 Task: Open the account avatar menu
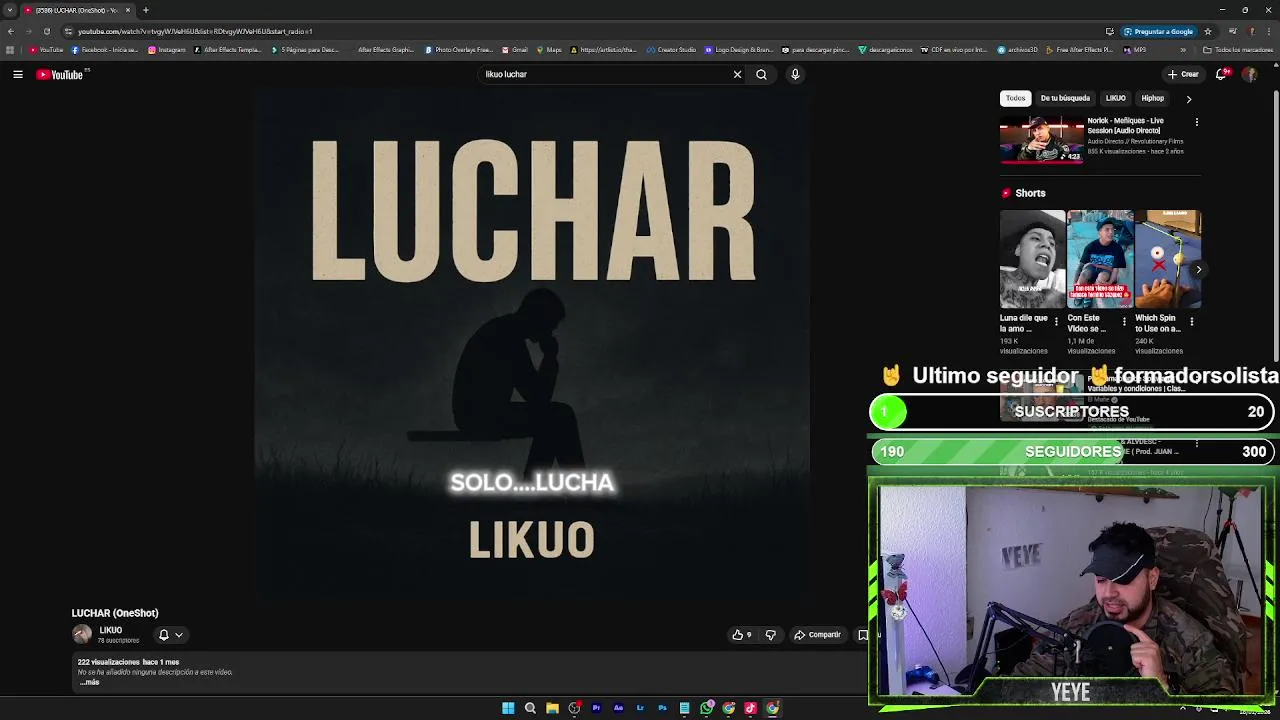[1249, 74]
